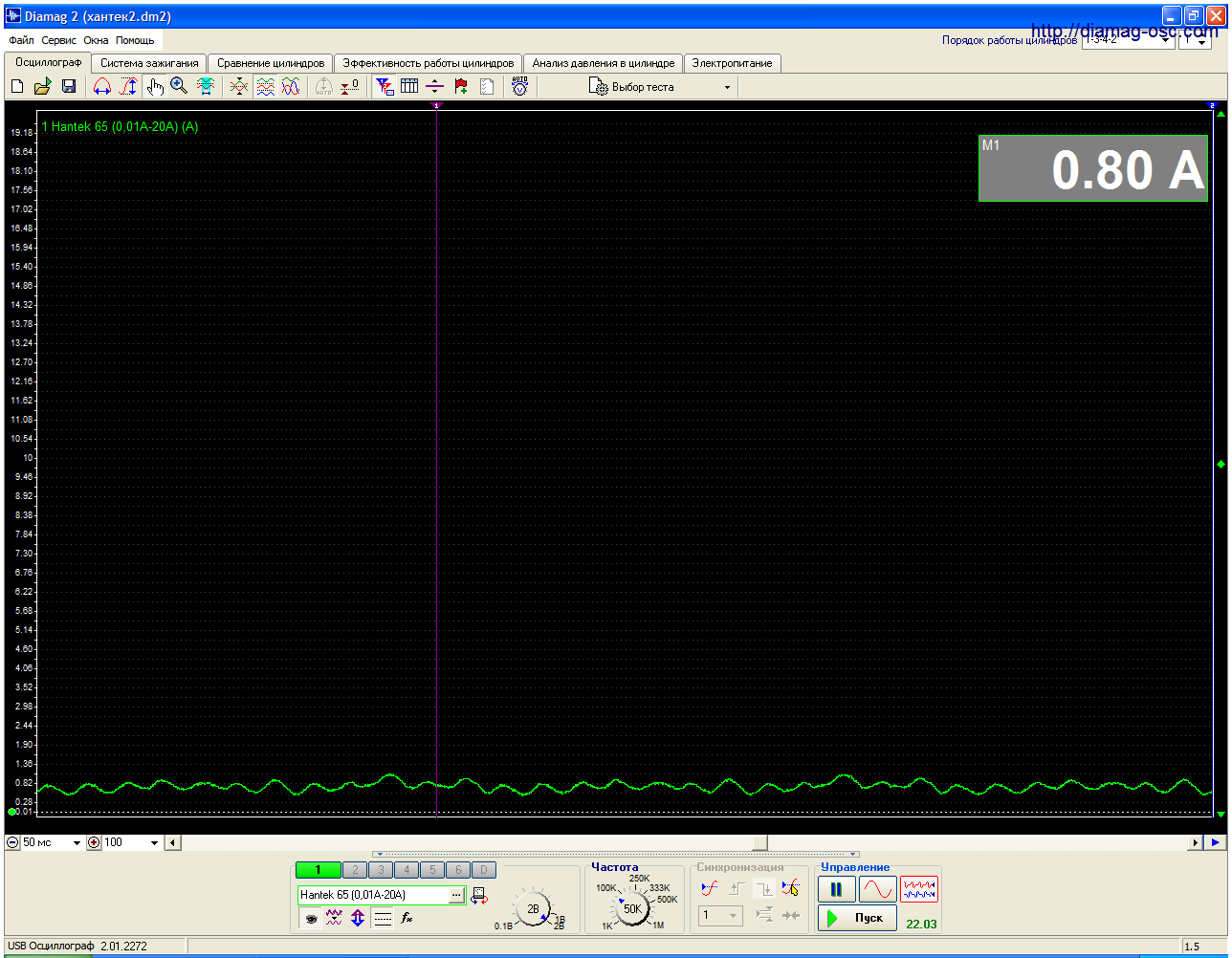The width and height of the screenshot is (1232, 958).
Task: Select the horizontal measurement ruler tool
Action: [x=102, y=87]
